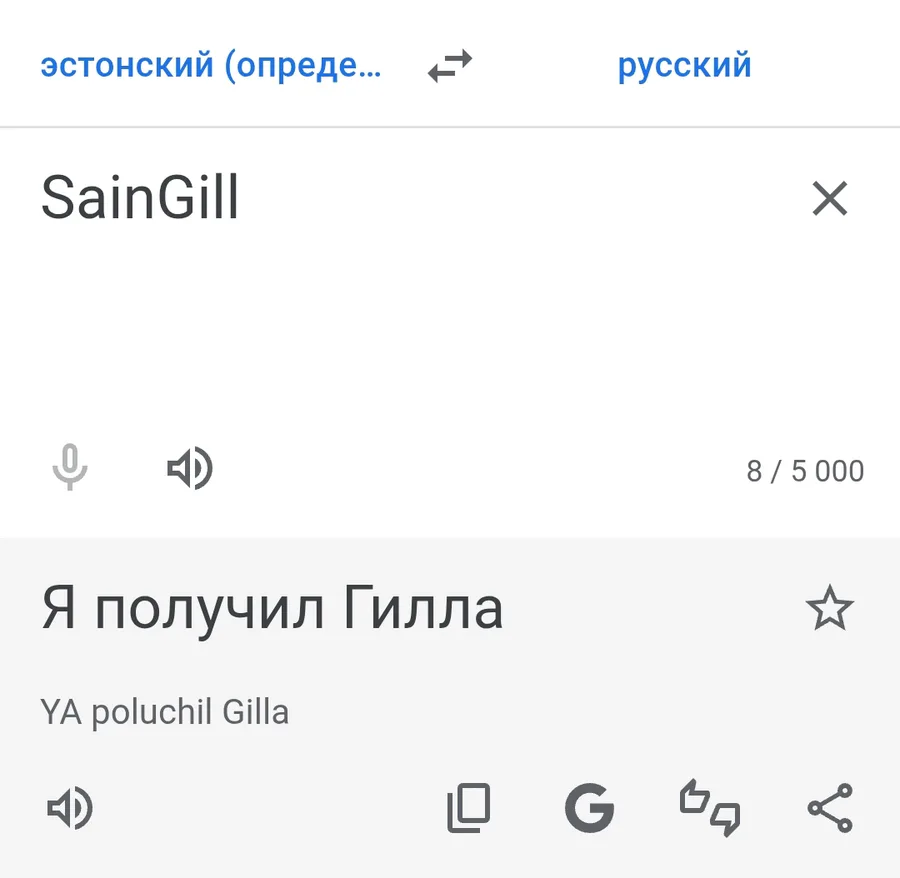Listen to the source text 'SainGill'

(189, 468)
